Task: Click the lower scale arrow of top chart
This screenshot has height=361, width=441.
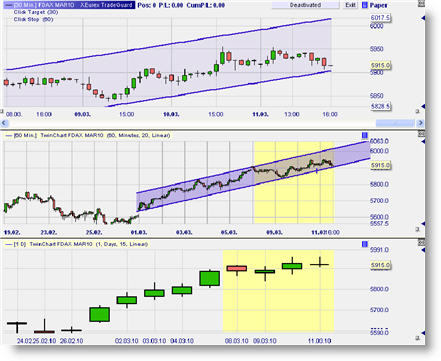Action: tap(423, 106)
